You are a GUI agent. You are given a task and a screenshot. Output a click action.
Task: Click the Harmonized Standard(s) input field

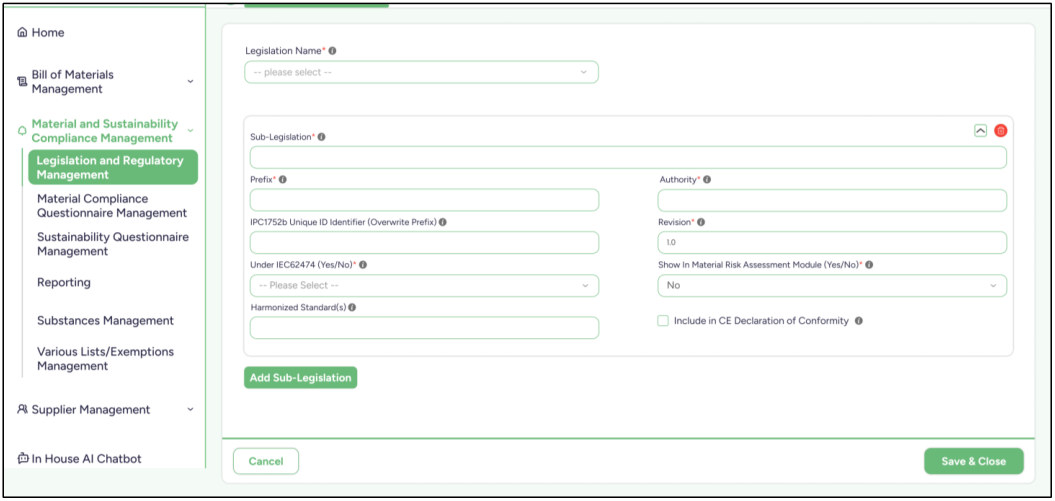click(424, 328)
